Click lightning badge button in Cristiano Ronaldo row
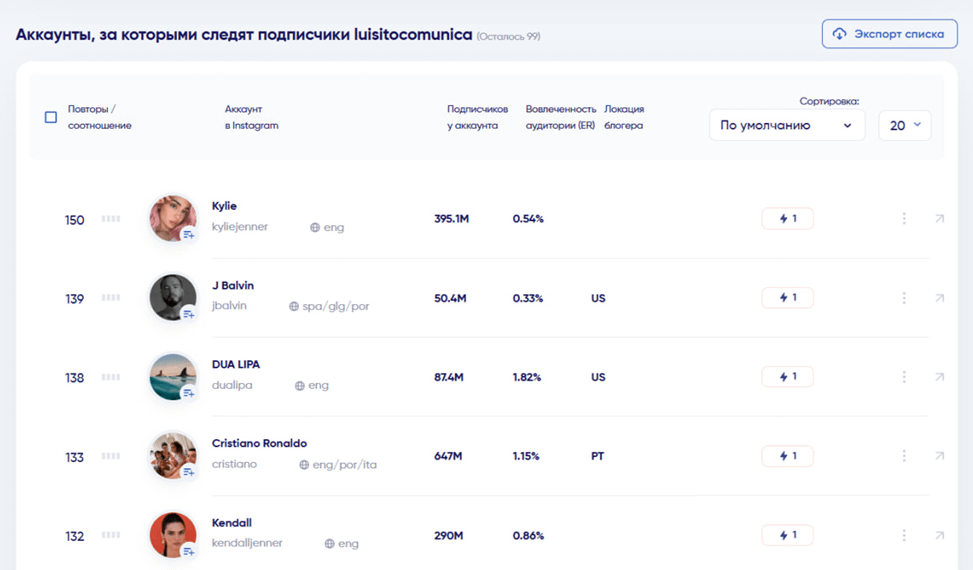Image resolution: width=973 pixels, height=570 pixels. (x=787, y=456)
